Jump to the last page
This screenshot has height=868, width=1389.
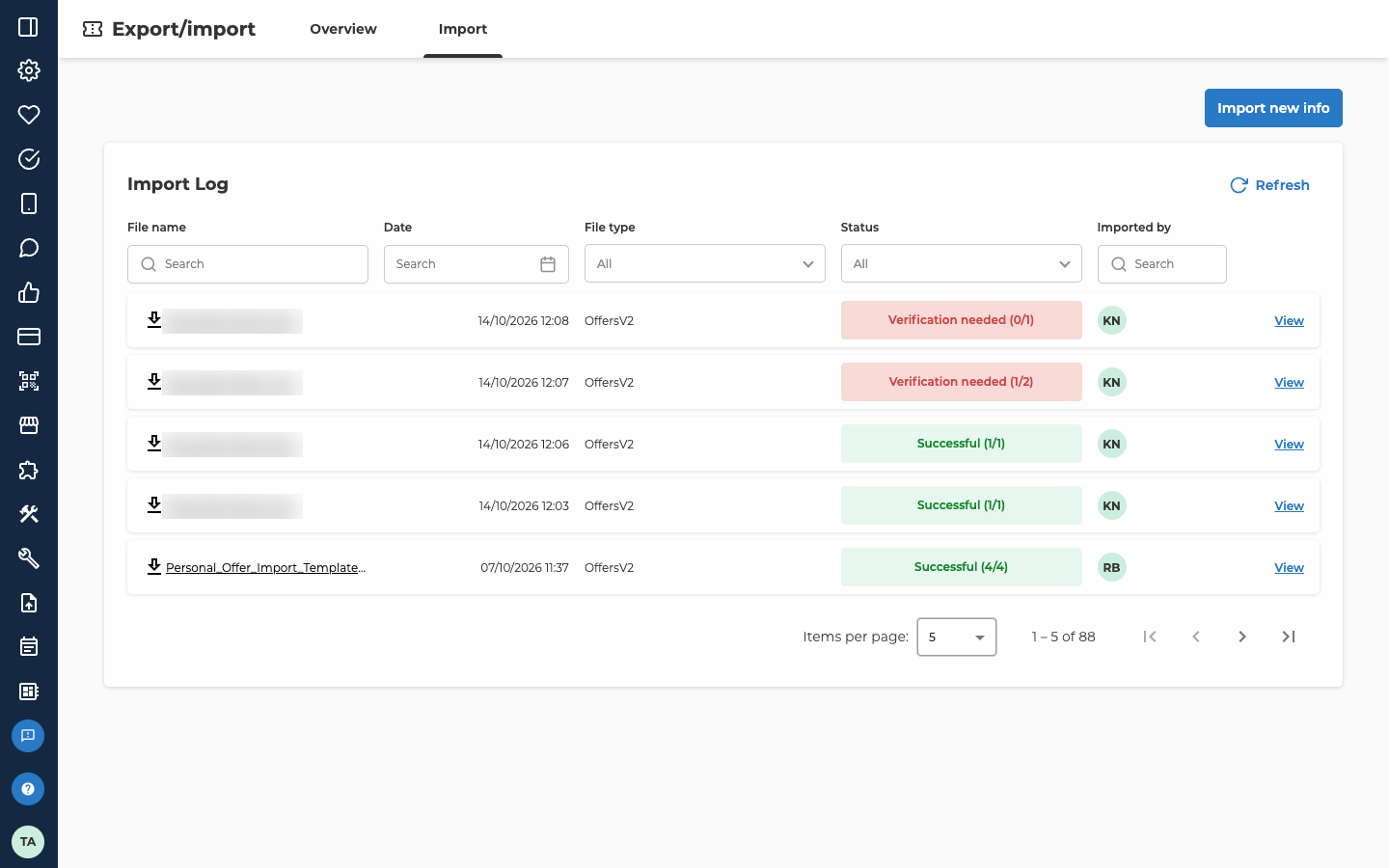pyautogui.click(x=1289, y=637)
